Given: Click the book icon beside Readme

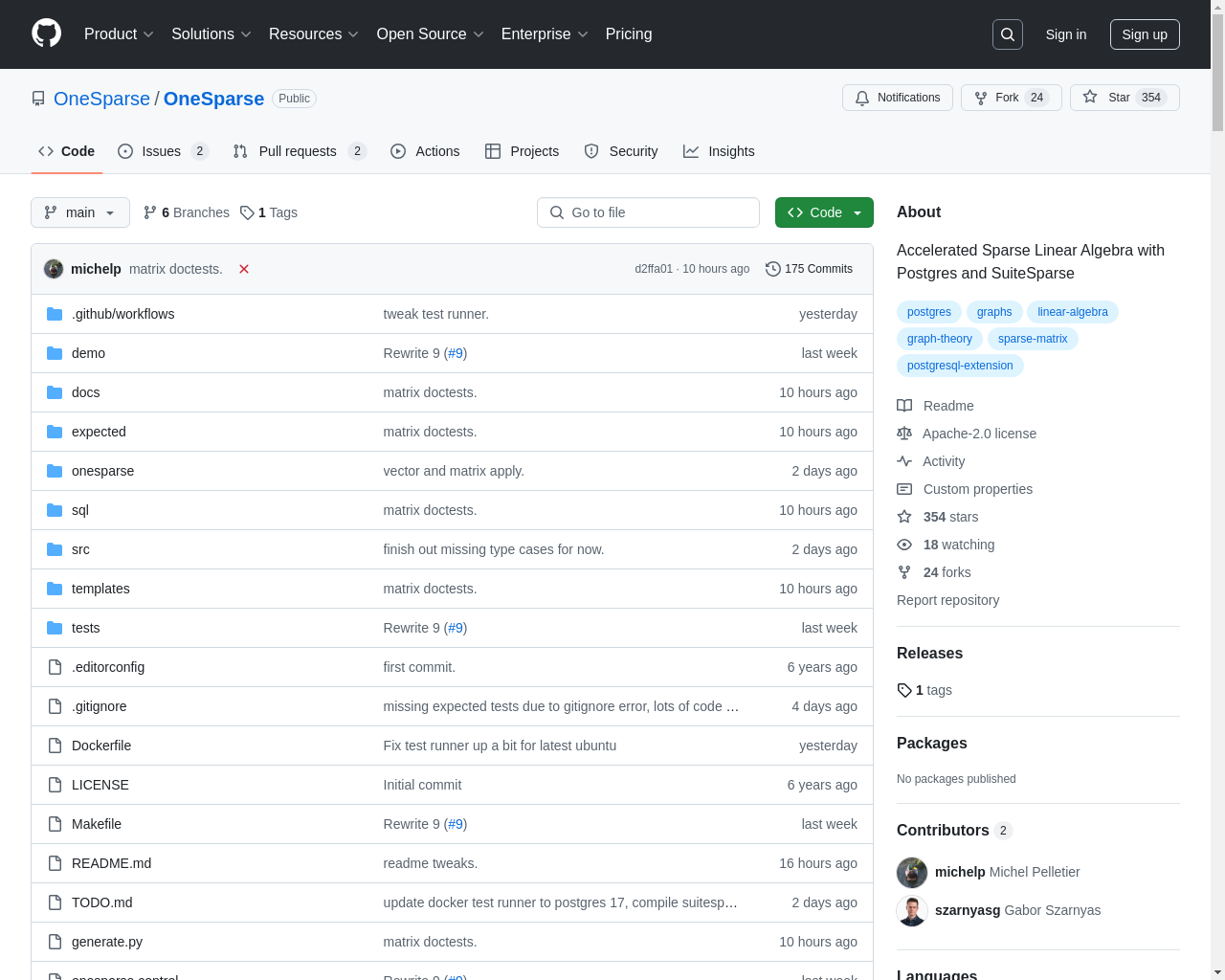Looking at the screenshot, I should click(x=904, y=406).
